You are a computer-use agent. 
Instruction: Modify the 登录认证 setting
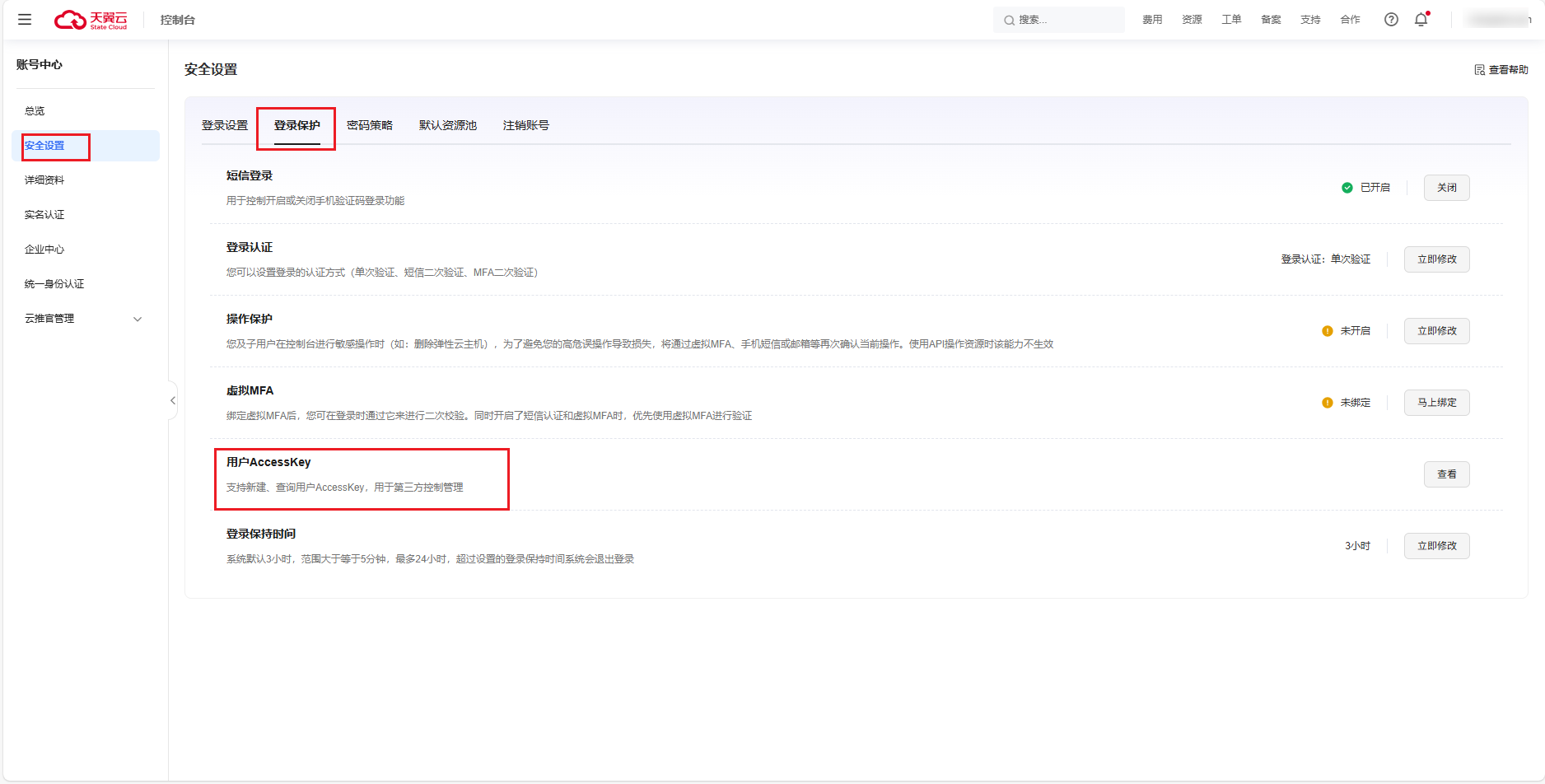click(x=1436, y=259)
